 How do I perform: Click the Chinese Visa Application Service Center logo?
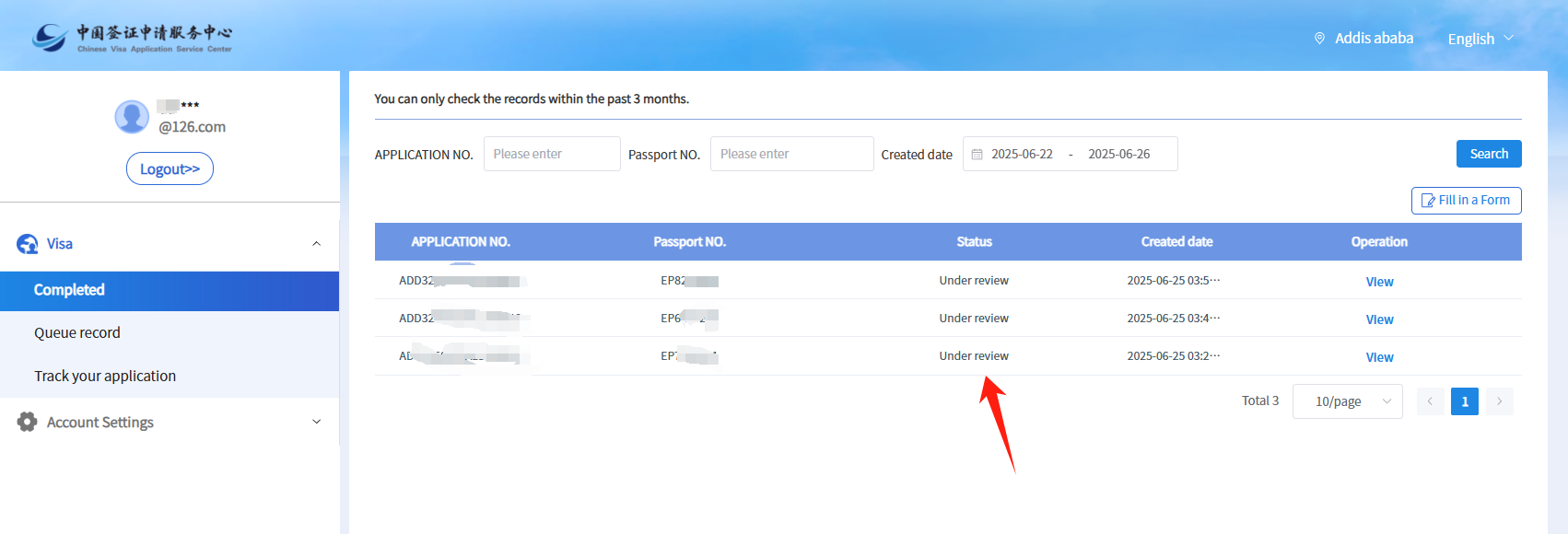(132, 38)
